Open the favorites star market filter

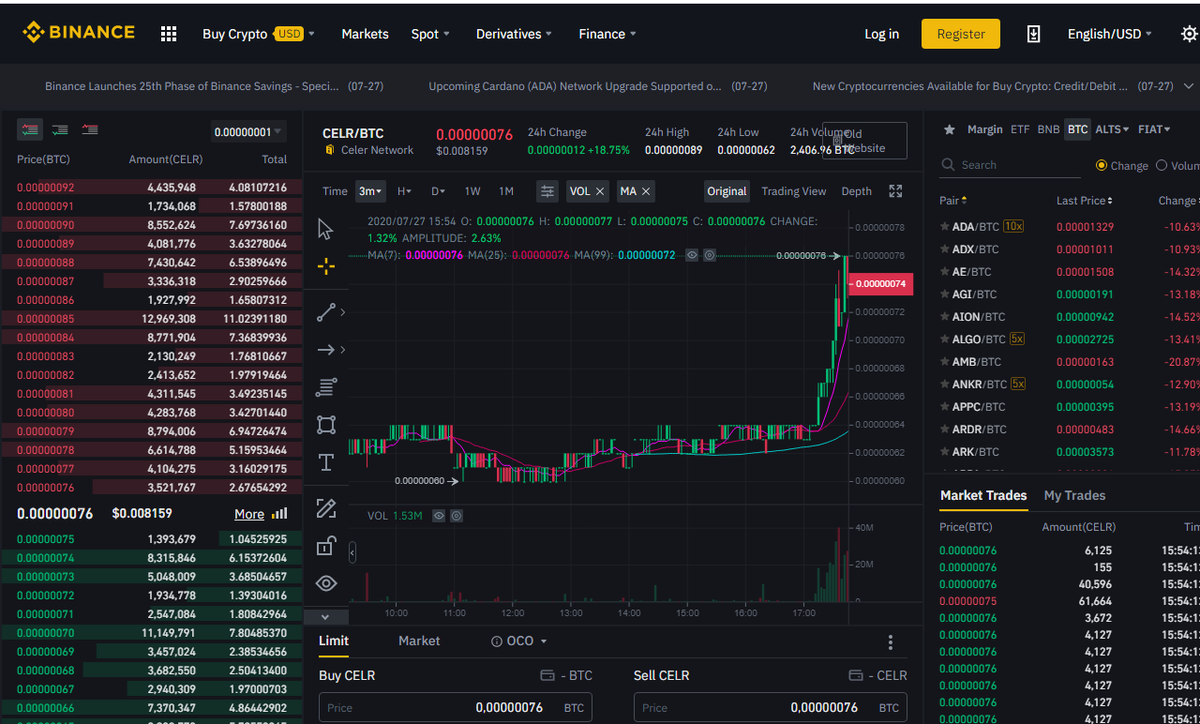(x=949, y=130)
